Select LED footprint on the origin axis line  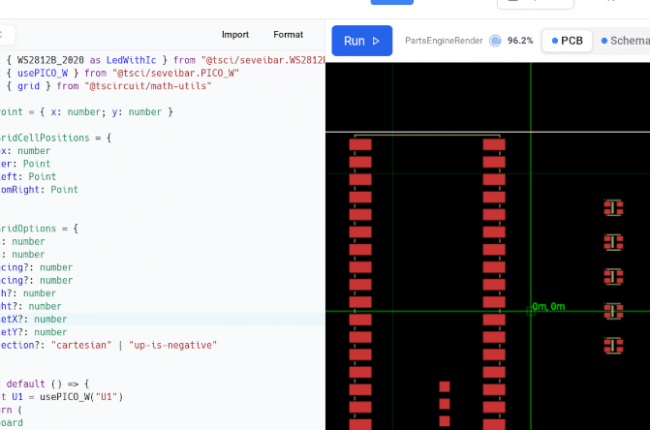pyautogui.click(x=613, y=311)
